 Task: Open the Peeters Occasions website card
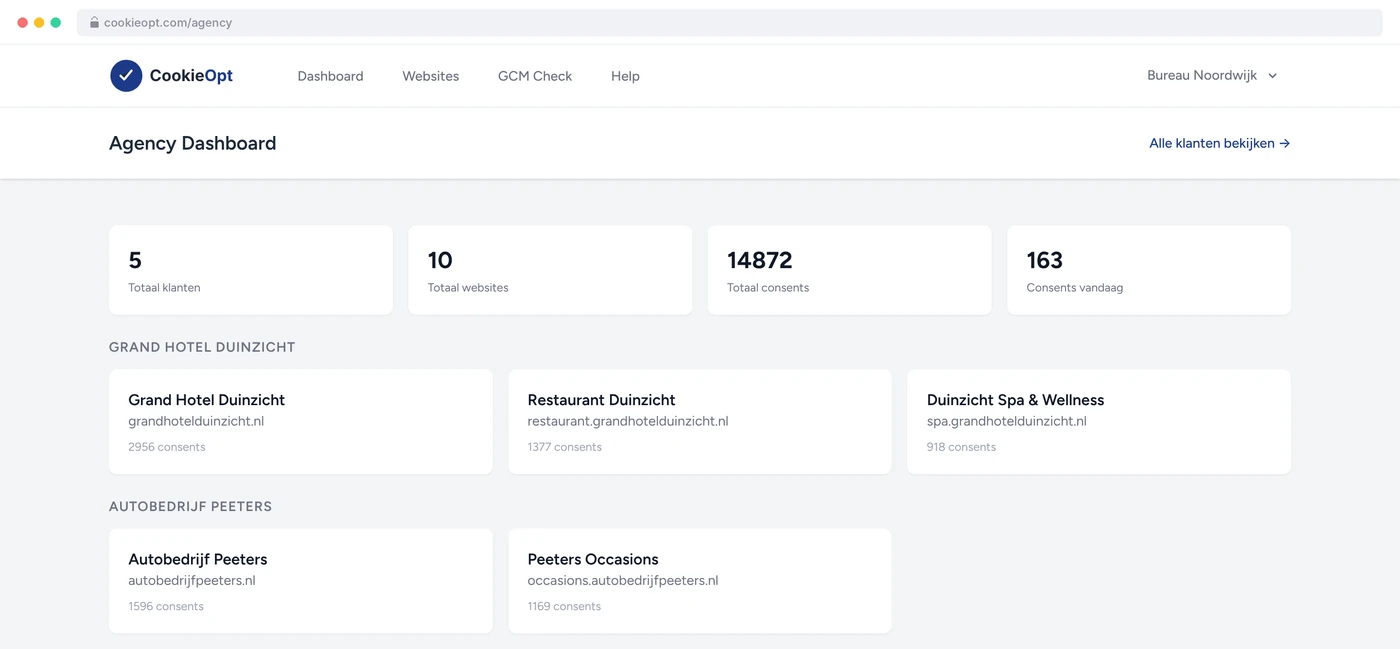(700, 581)
